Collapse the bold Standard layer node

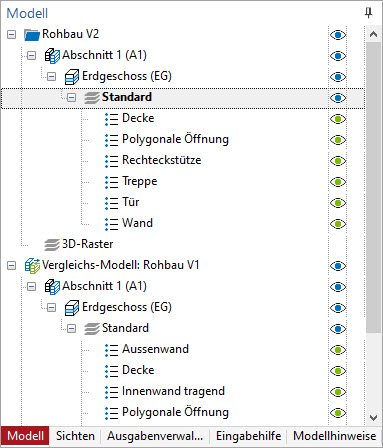coord(71,98)
